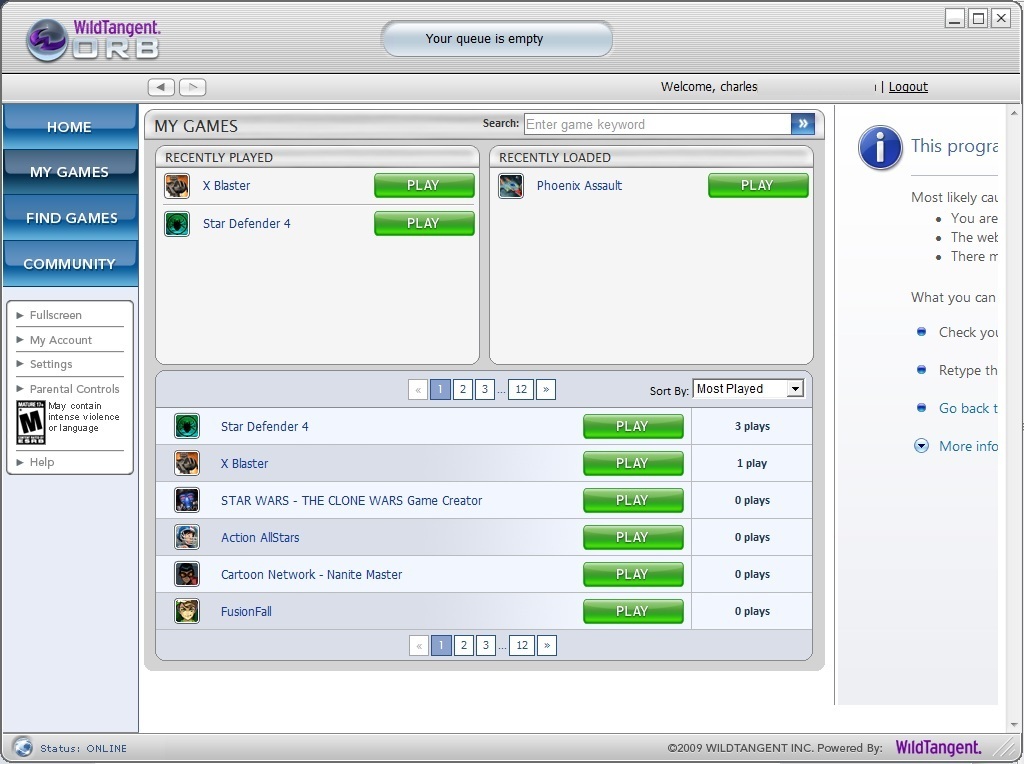Go forward with the right arrow button
The width and height of the screenshot is (1024, 764).
point(193,87)
